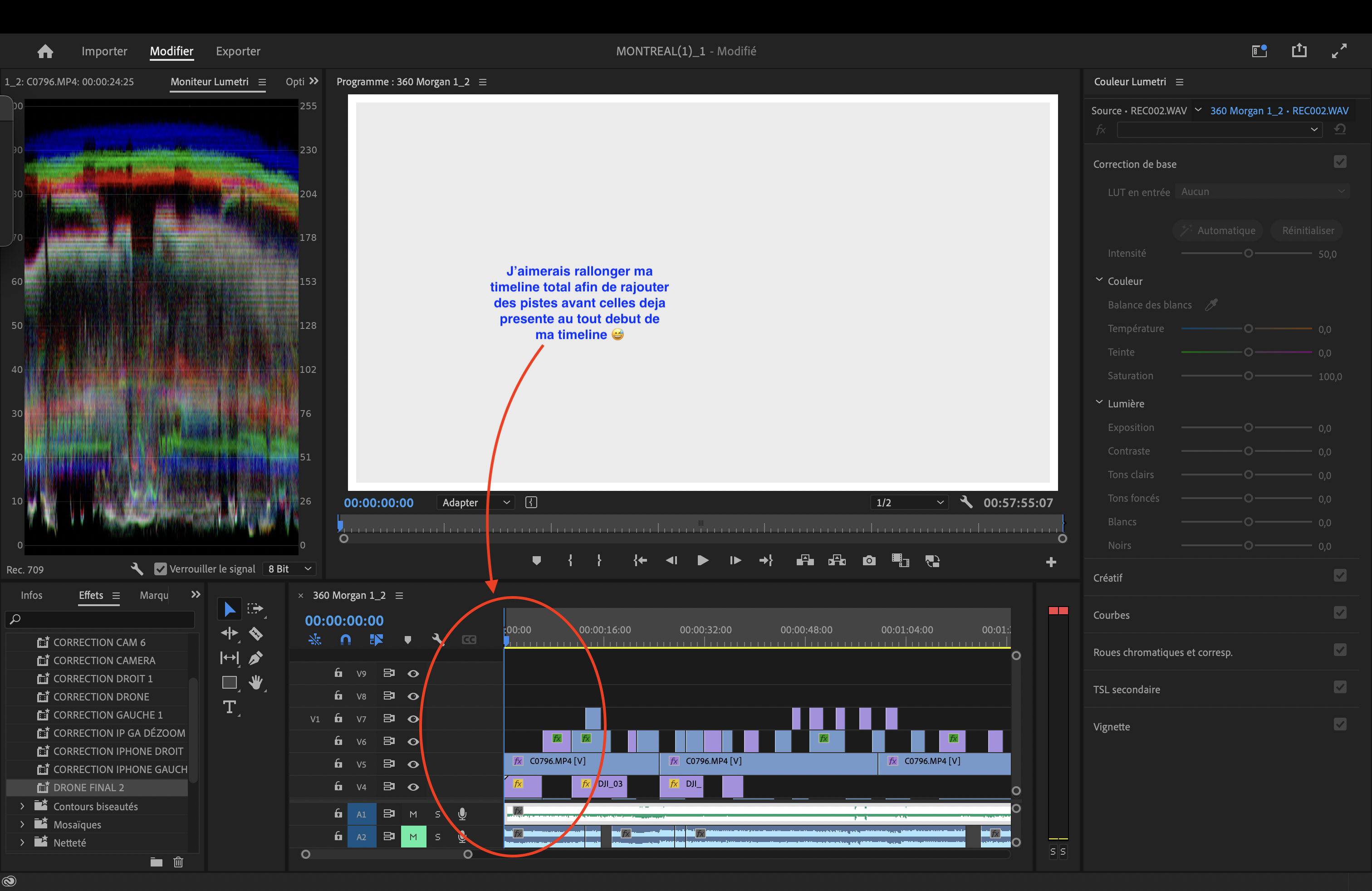Uncheck Verrouiller le signal checkbox
The width and height of the screenshot is (1372, 891).
[160, 569]
